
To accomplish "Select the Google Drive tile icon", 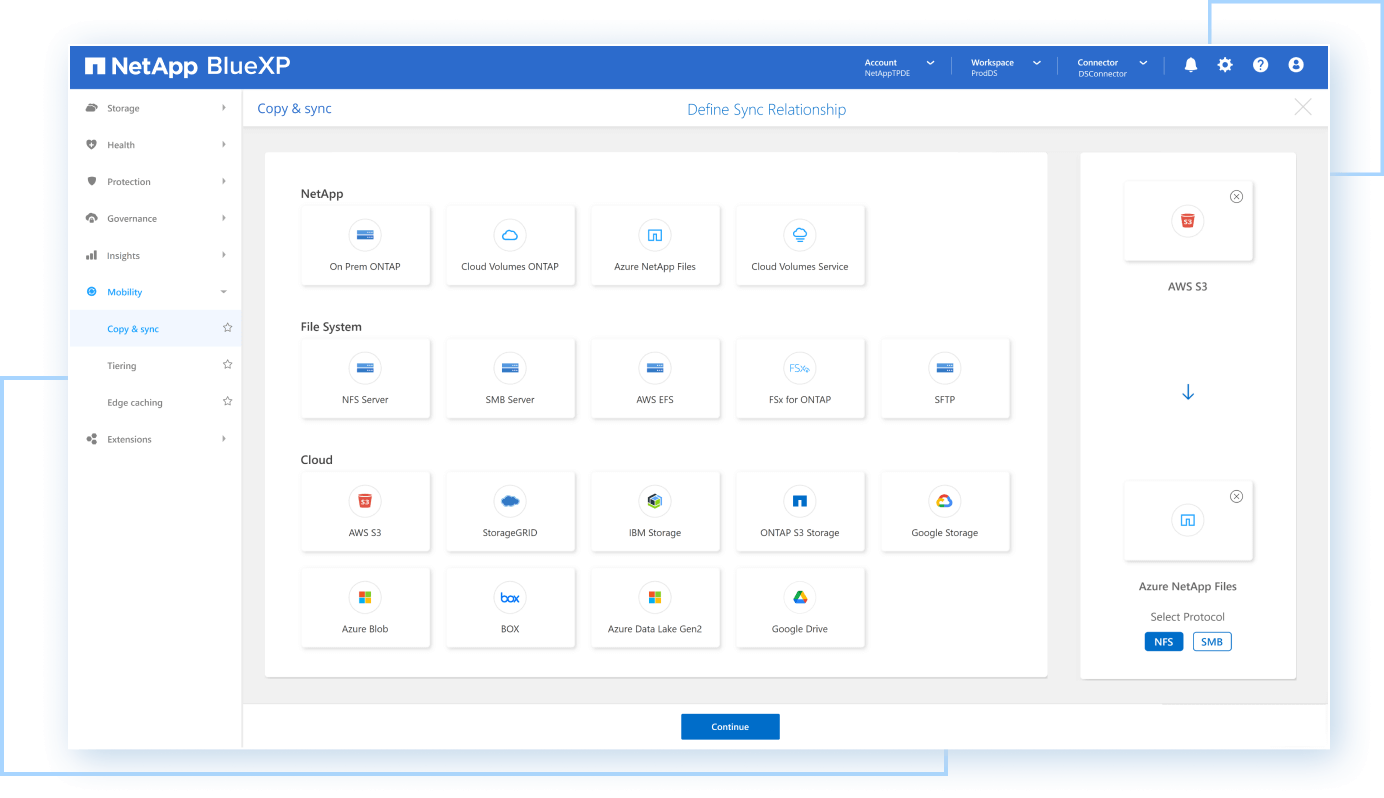I will pos(799,597).
